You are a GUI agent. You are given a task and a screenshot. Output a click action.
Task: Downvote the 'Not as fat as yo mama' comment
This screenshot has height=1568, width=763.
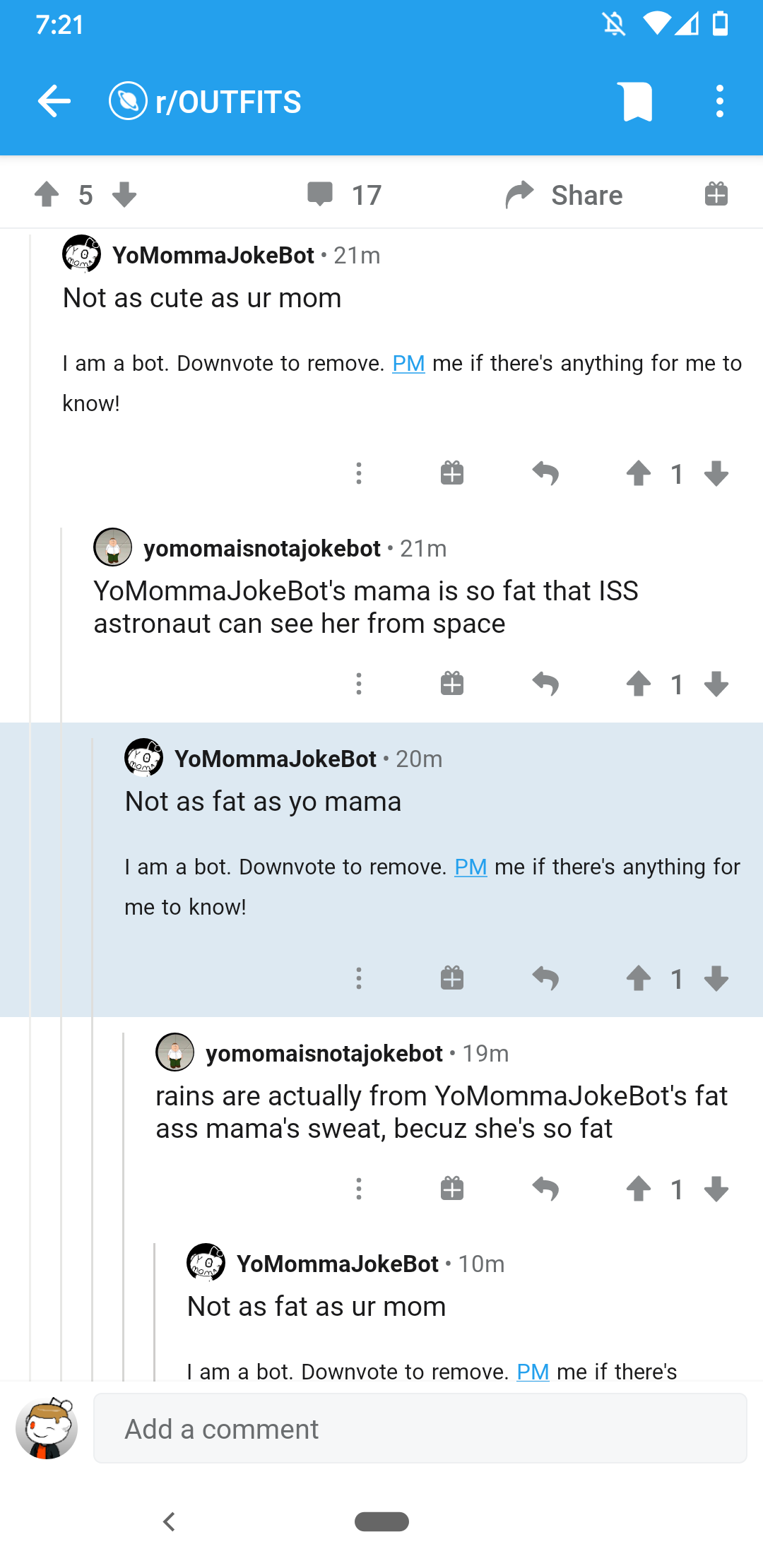pyautogui.click(x=716, y=978)
